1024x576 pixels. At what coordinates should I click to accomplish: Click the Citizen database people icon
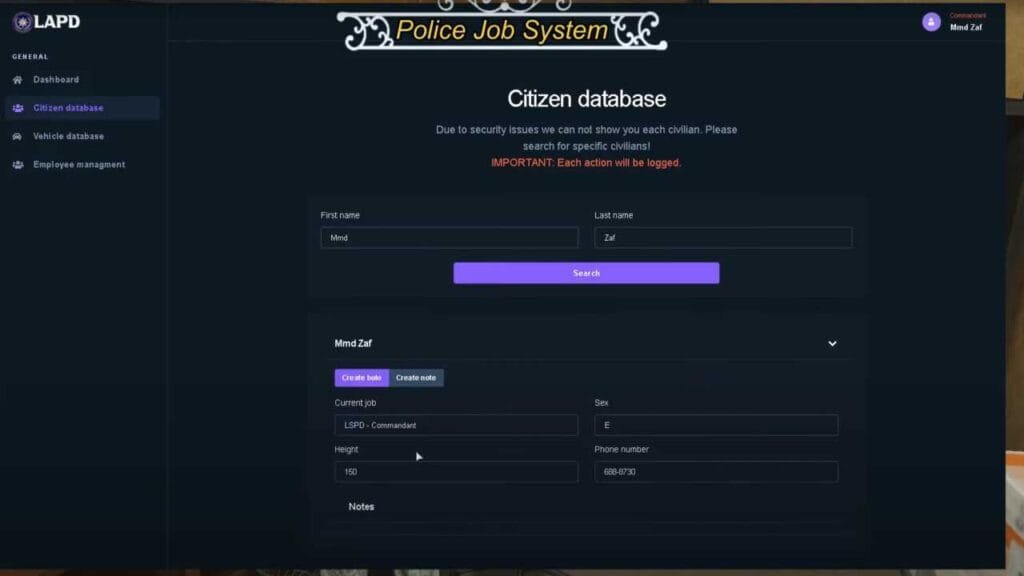click(x=18, y=108)
